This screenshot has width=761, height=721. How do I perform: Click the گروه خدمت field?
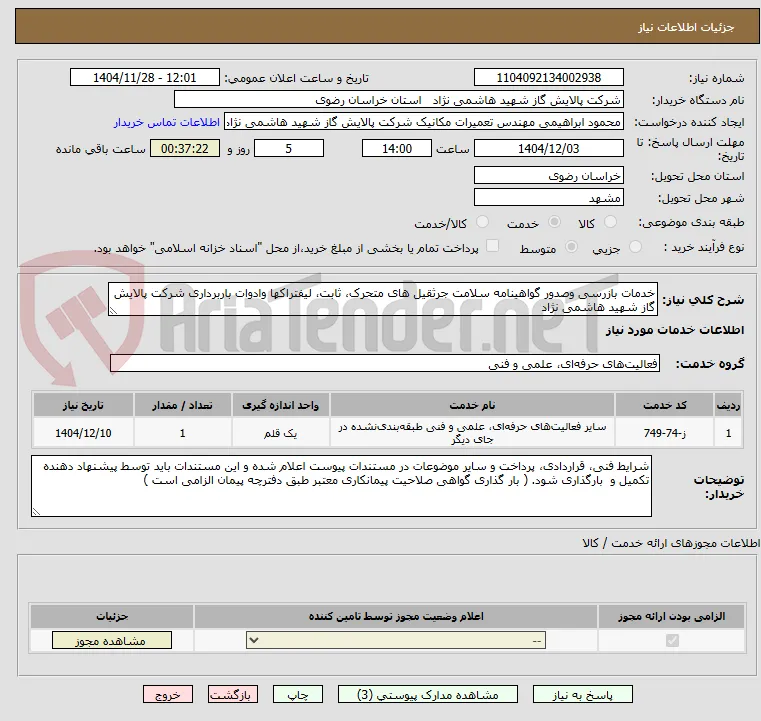(x=385, y=363)
